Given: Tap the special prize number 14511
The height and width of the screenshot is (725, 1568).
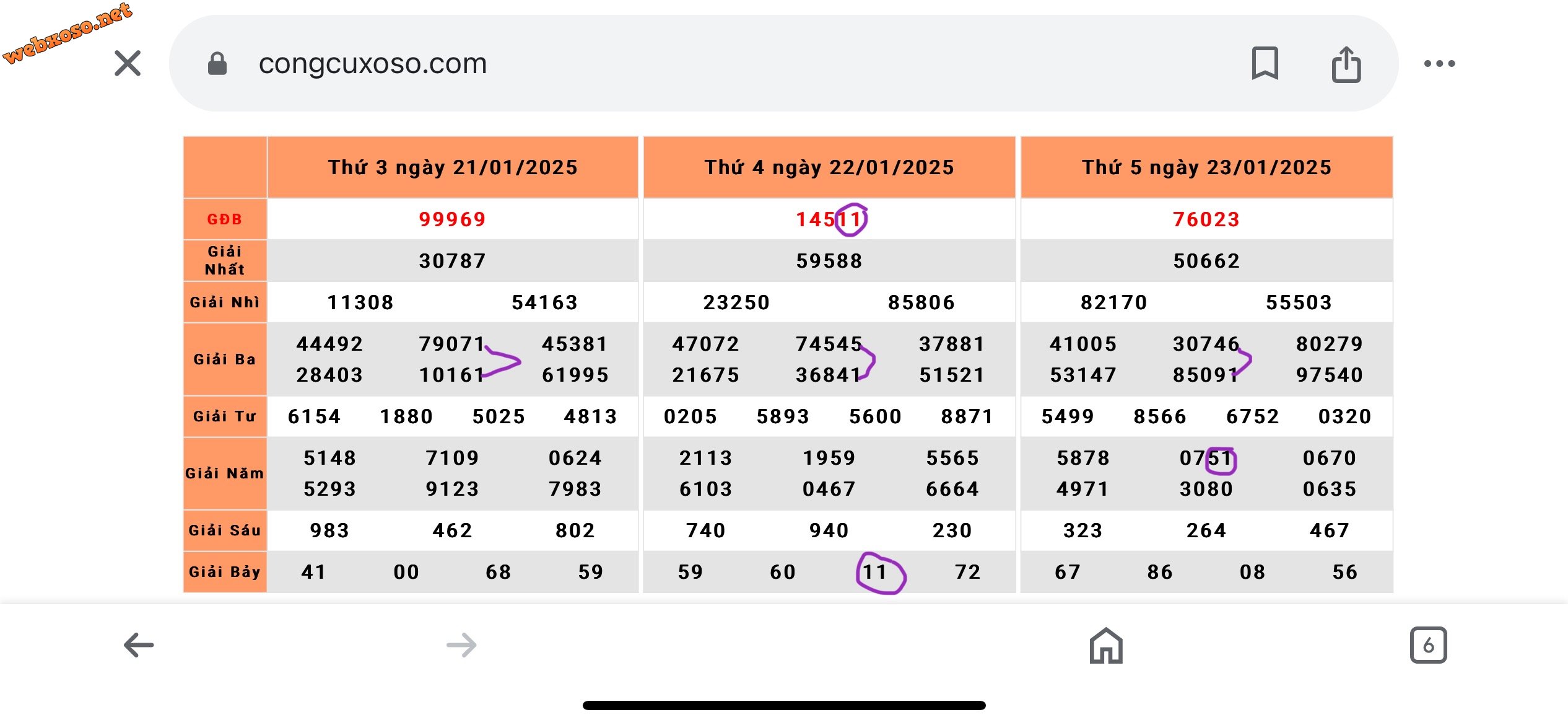Looking at the screenshot, I should pos(829,219).
